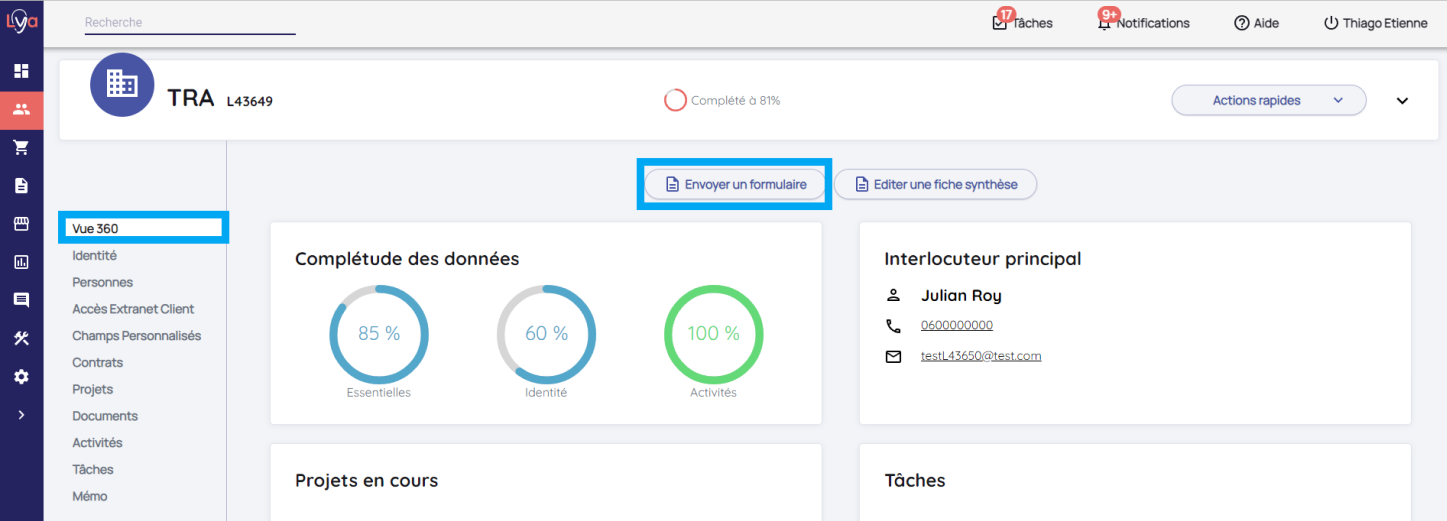Open the document icon in the left sidebar

[21, 186]
